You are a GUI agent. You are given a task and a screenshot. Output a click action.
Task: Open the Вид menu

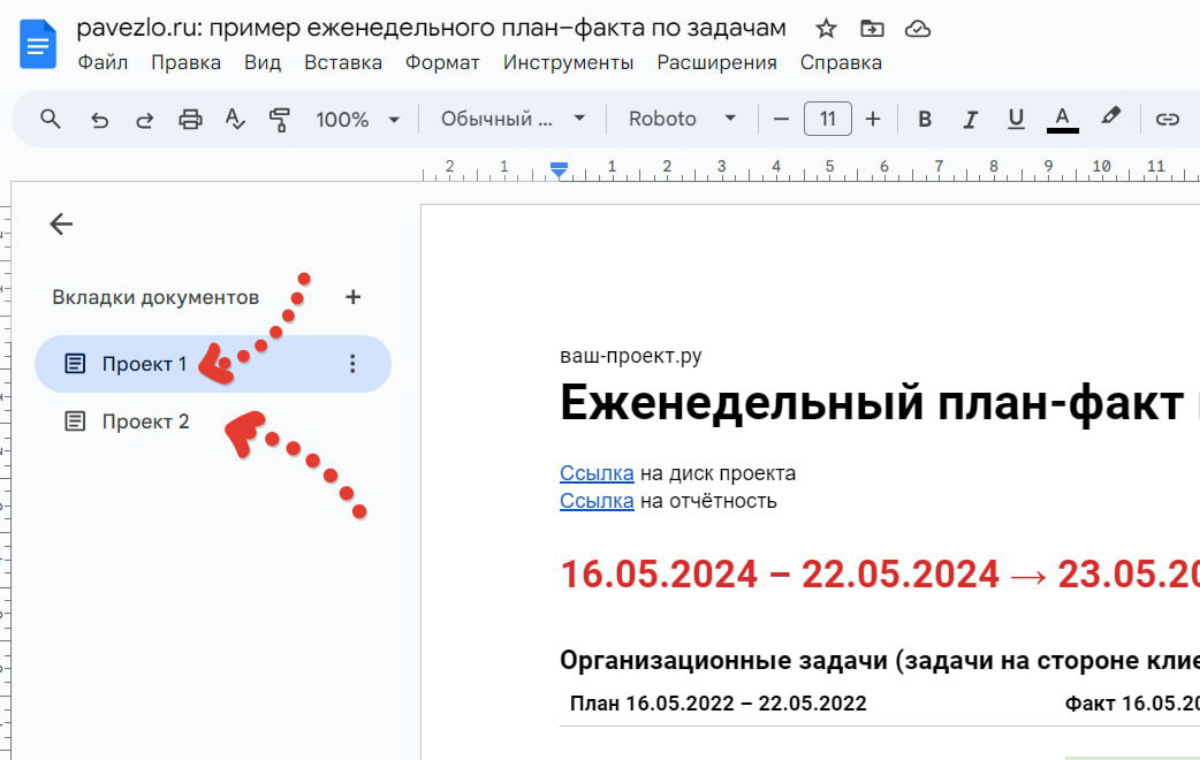click(x=262, y=62)
